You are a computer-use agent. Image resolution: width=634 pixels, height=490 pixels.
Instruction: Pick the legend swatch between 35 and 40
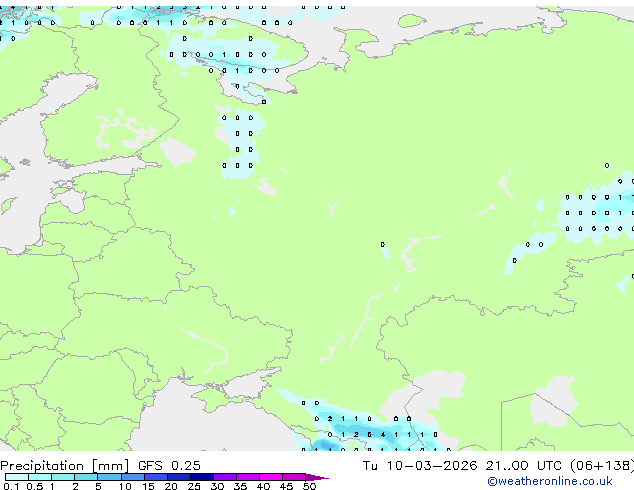[248, 477]
